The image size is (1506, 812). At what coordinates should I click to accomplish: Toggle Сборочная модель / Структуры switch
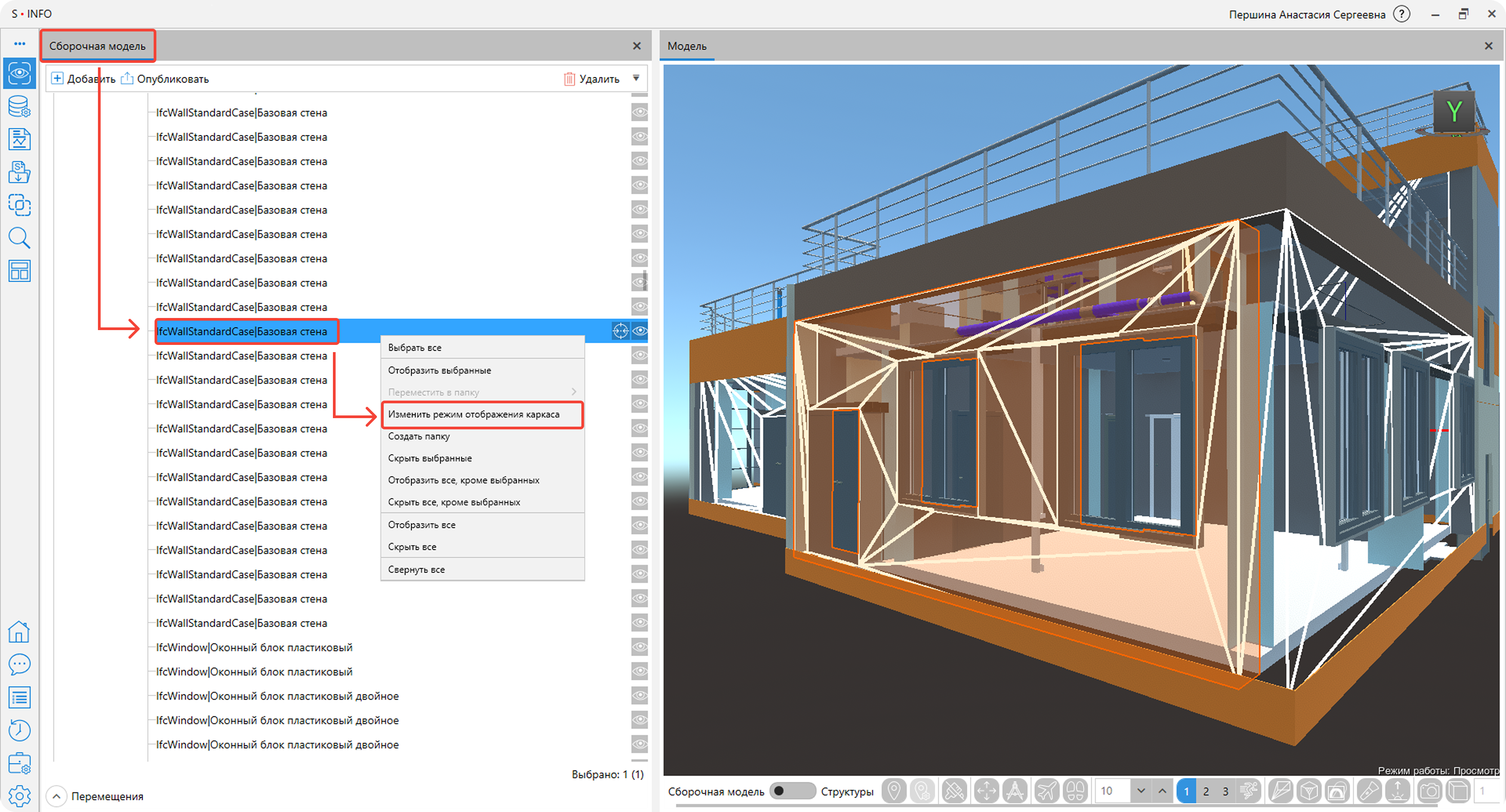coord(792,791)
